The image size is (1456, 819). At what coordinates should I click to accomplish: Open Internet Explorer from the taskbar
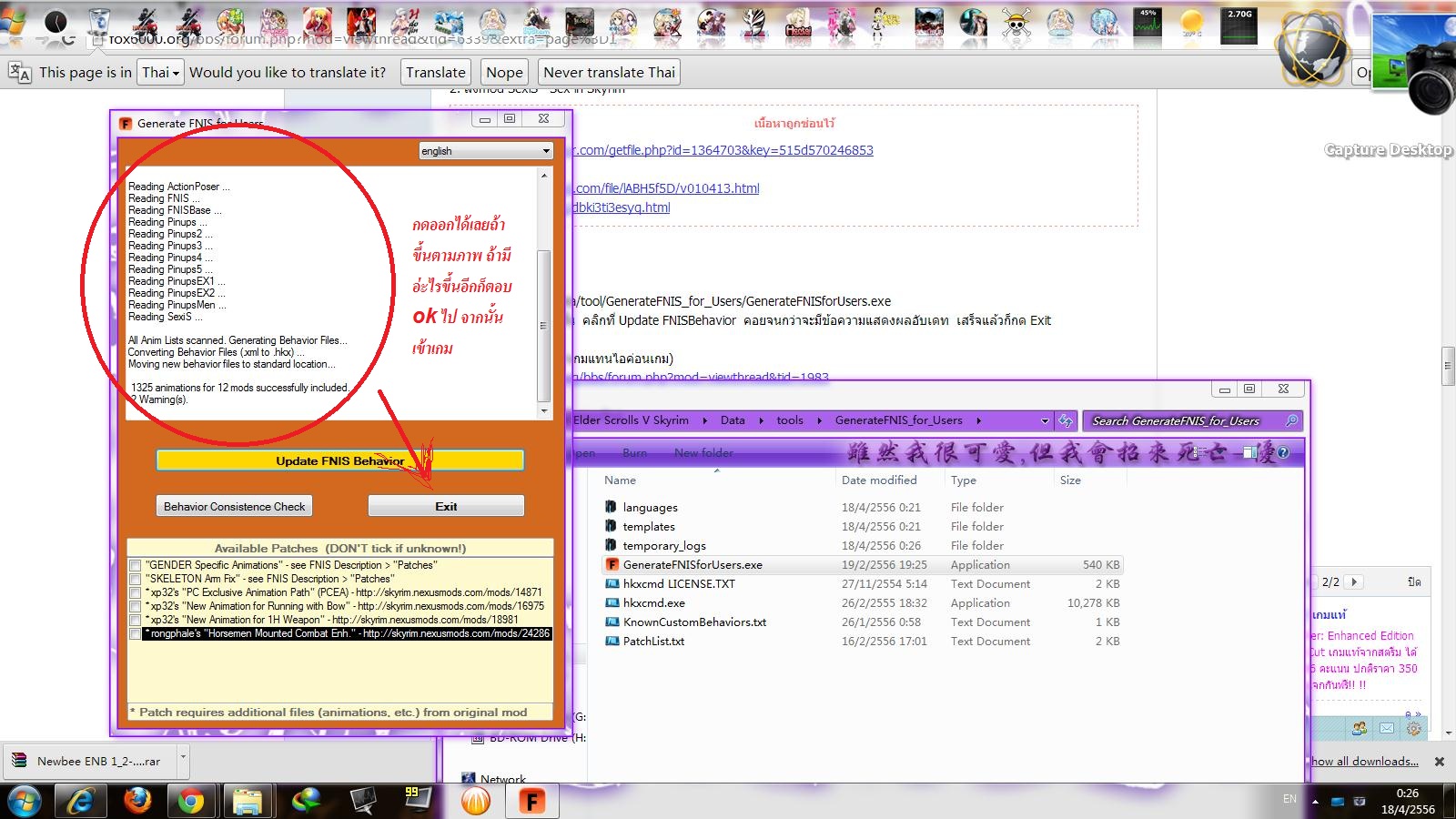click(81, 801)
